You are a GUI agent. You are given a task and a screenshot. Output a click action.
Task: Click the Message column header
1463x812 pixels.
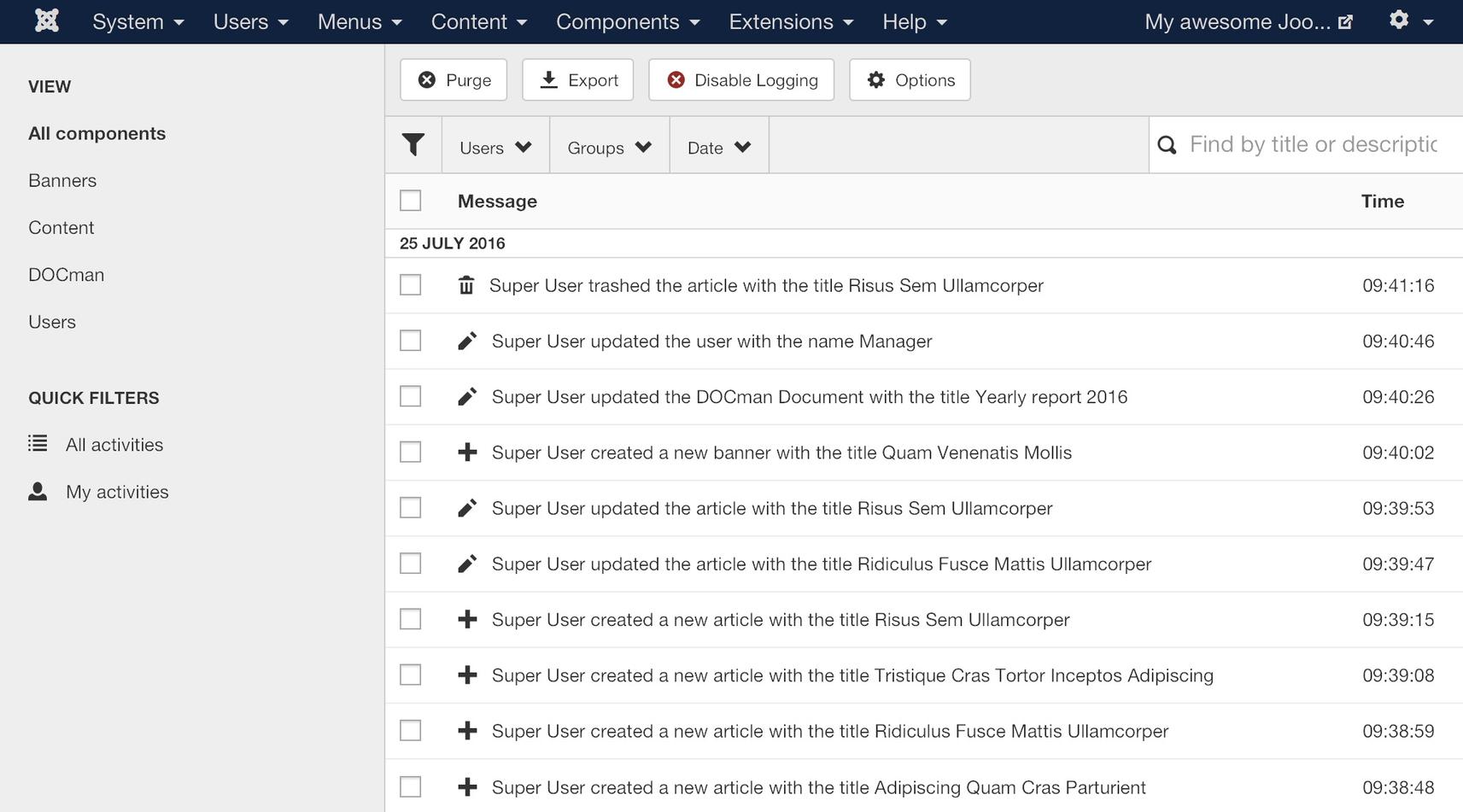[497, 201]
